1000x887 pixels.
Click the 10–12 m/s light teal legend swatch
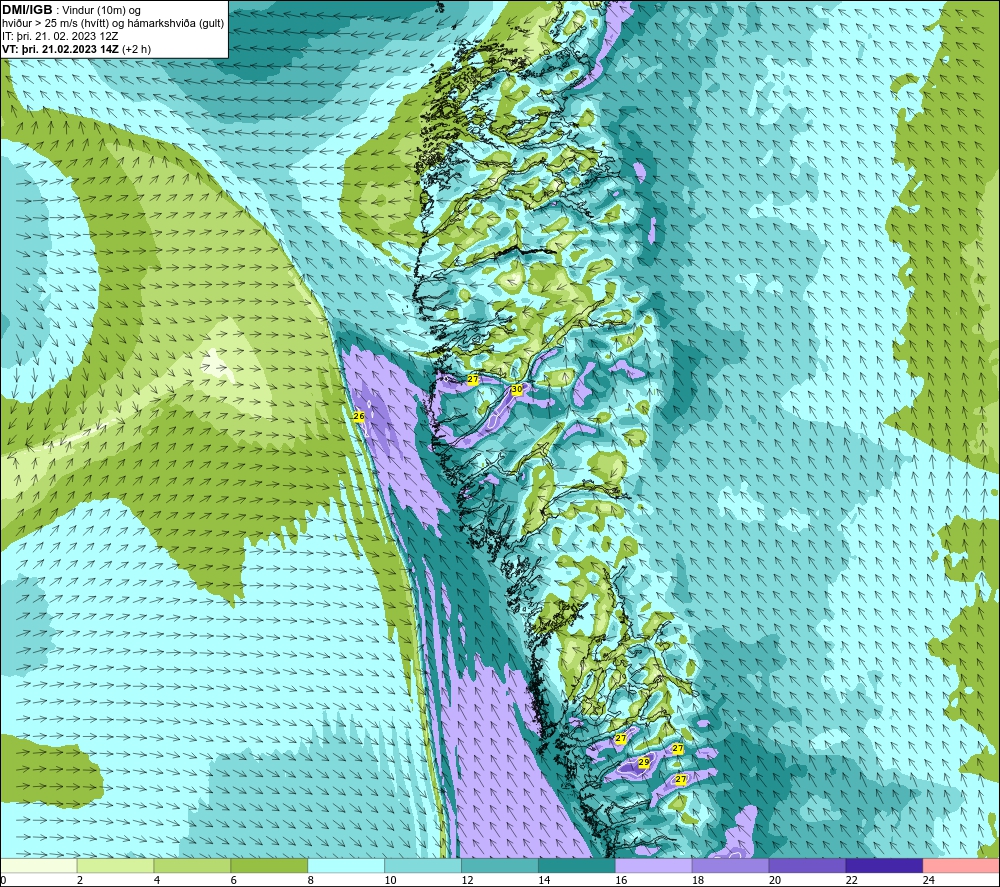pyautogui.click(x=423, y=865)
